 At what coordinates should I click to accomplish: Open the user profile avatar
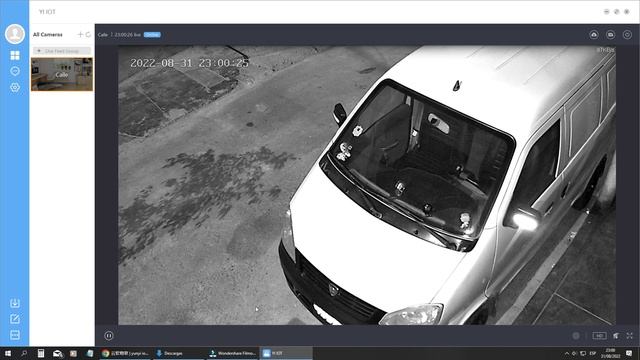15,33
